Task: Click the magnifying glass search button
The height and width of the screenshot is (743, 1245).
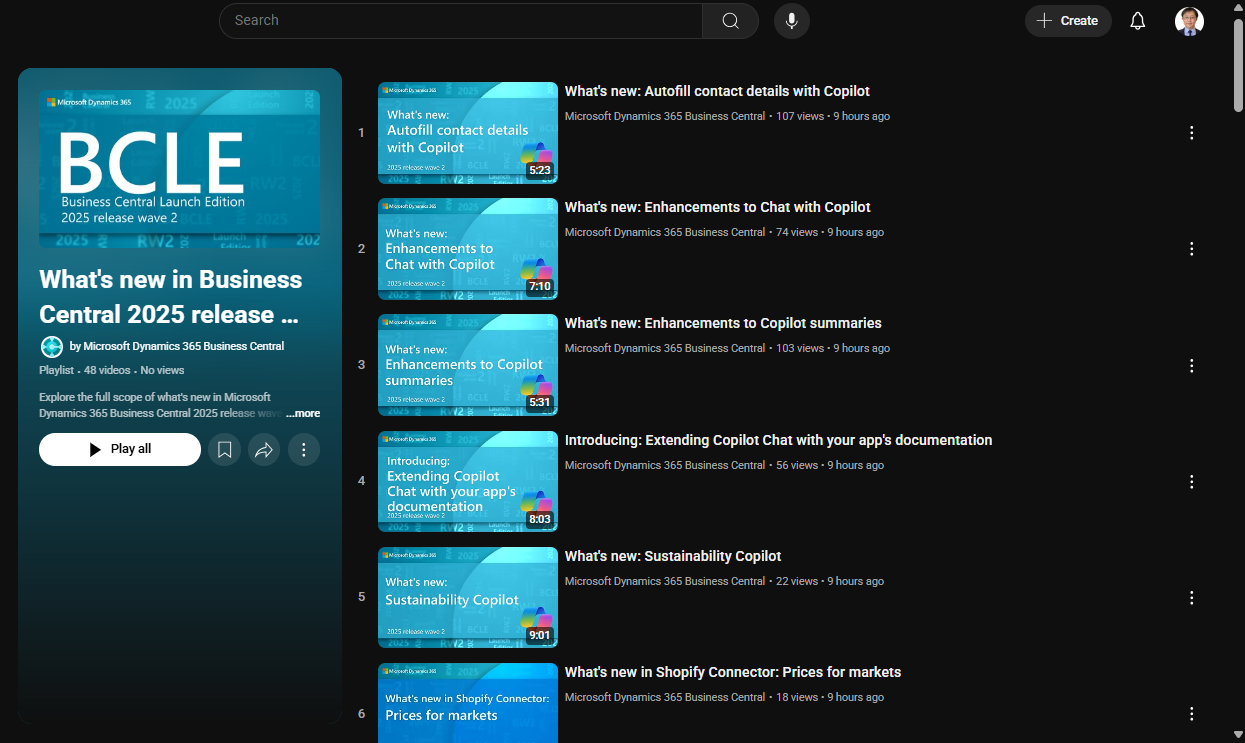Action: click(730, 21)
